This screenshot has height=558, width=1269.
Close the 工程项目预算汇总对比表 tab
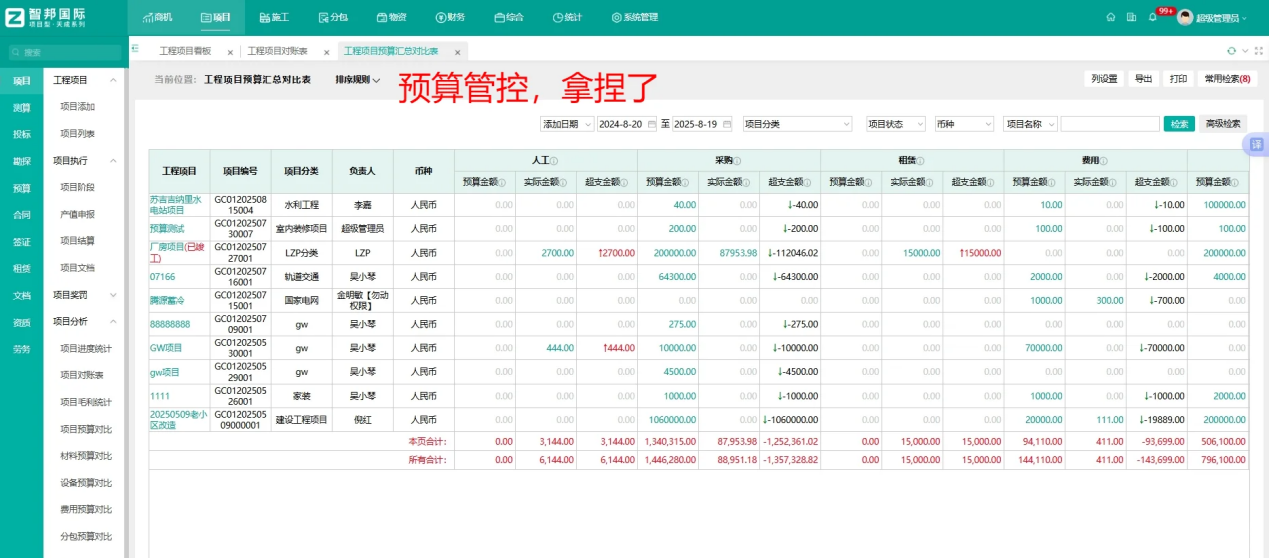click(457, 52)
